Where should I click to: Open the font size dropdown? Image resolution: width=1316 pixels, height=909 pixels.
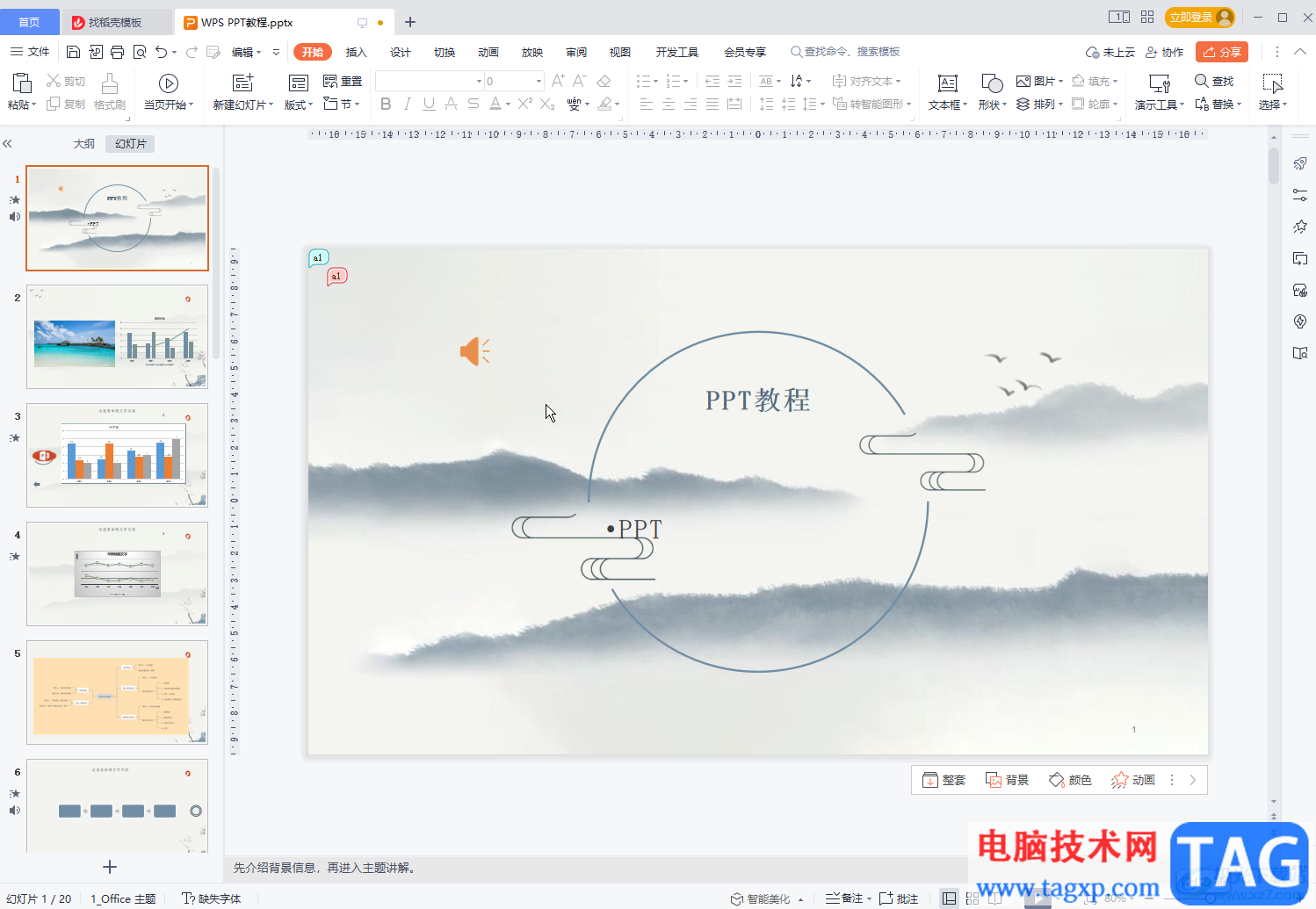(539, 81)
